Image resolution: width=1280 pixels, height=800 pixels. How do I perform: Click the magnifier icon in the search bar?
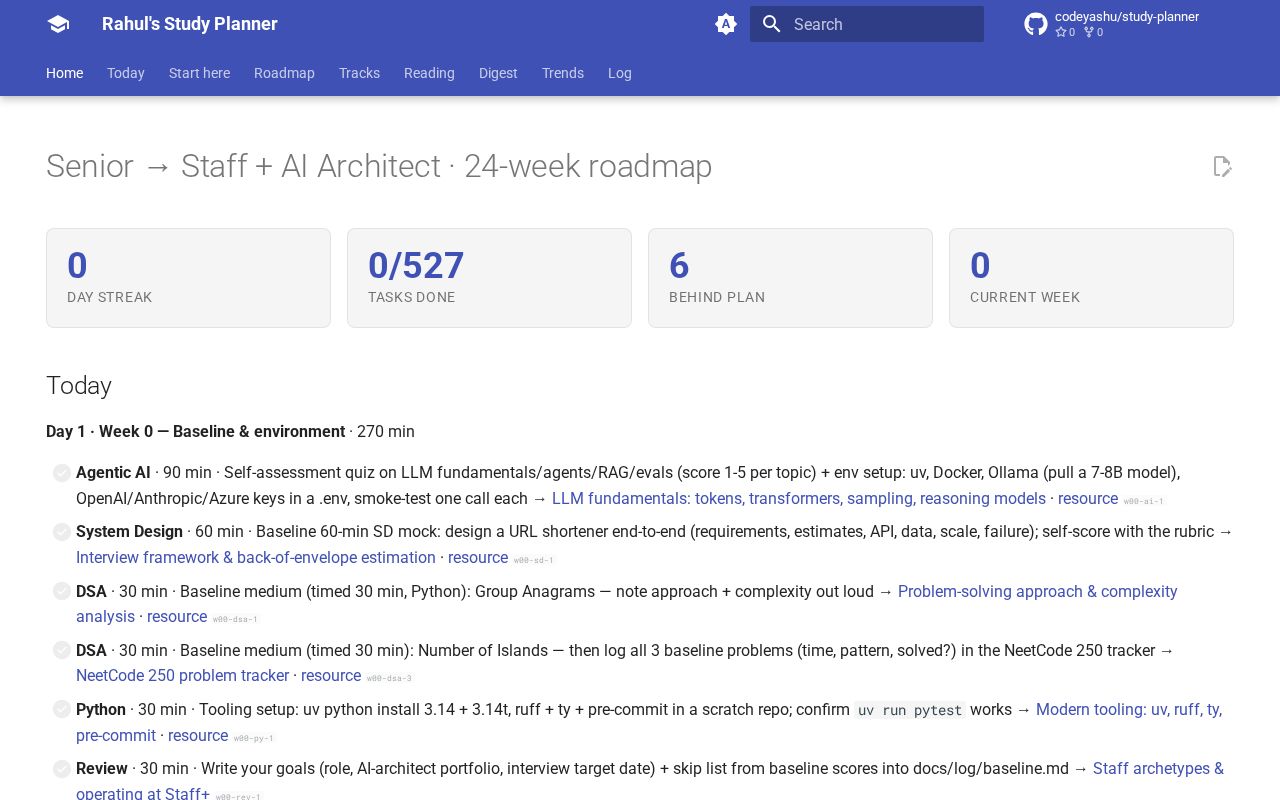tap(771, 24)
